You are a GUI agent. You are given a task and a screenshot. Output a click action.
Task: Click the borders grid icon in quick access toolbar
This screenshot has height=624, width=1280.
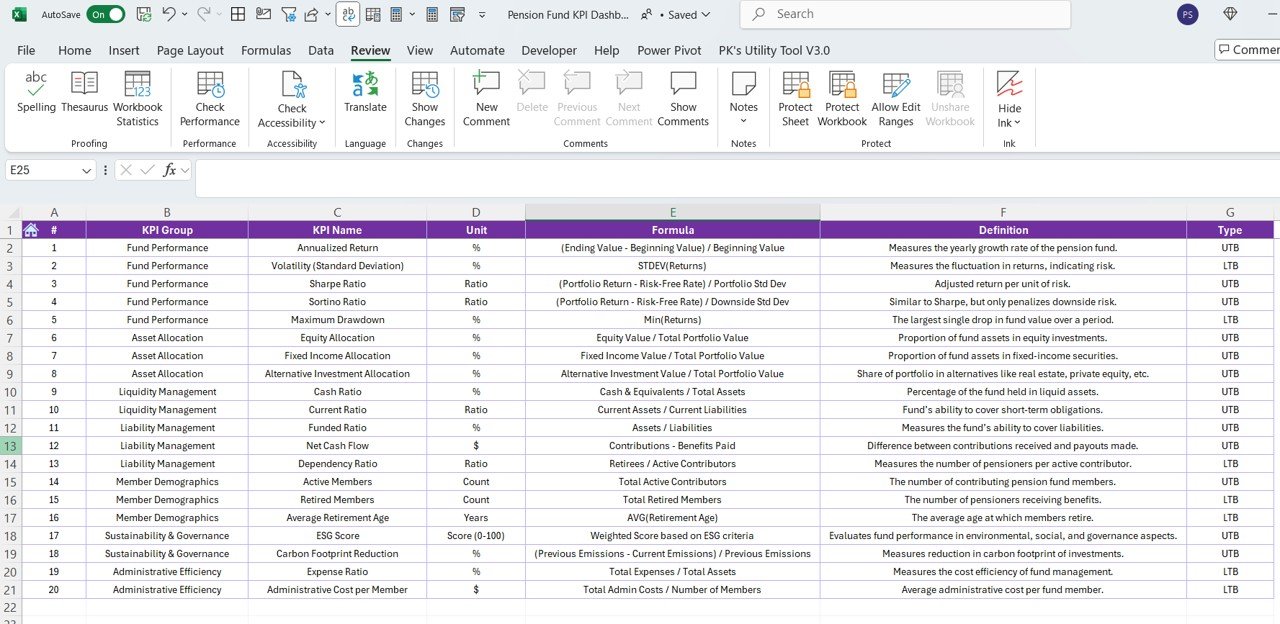pos(238,14)
